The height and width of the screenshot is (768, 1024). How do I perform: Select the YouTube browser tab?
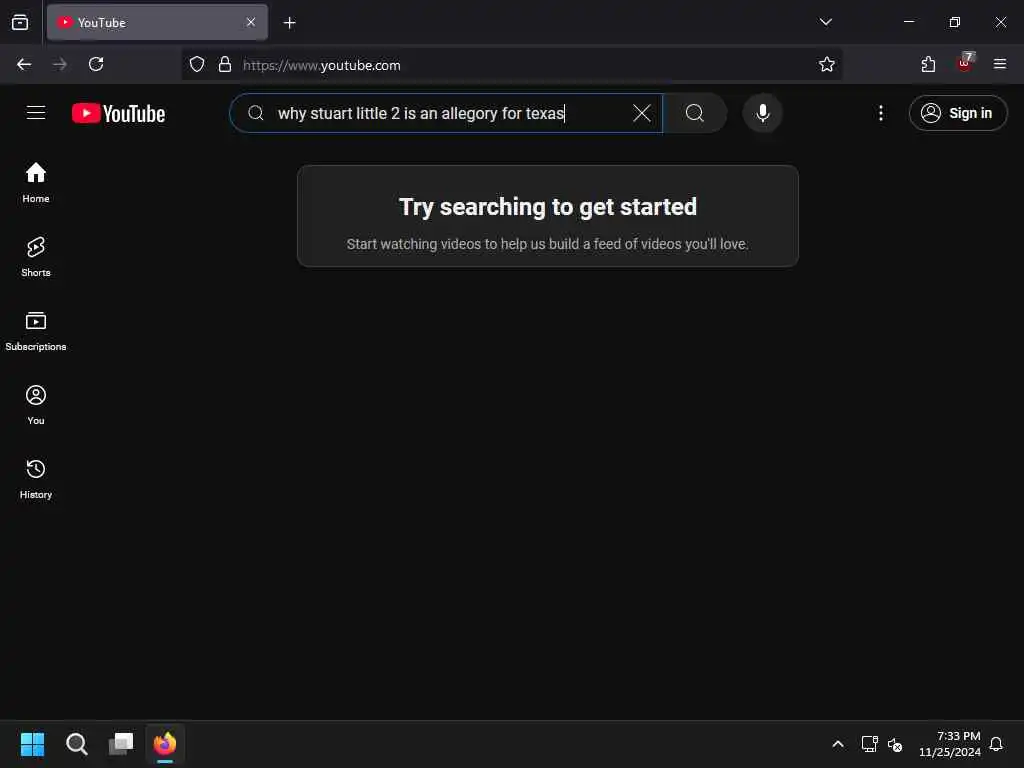click(157, 22)
